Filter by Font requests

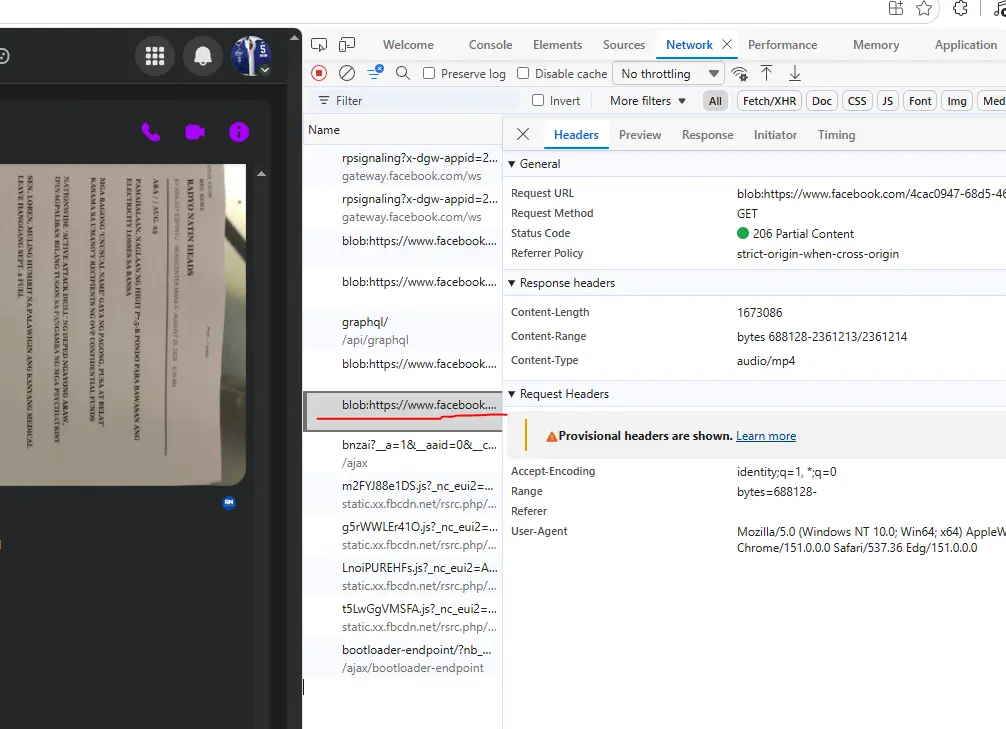[x=919, y=101]
